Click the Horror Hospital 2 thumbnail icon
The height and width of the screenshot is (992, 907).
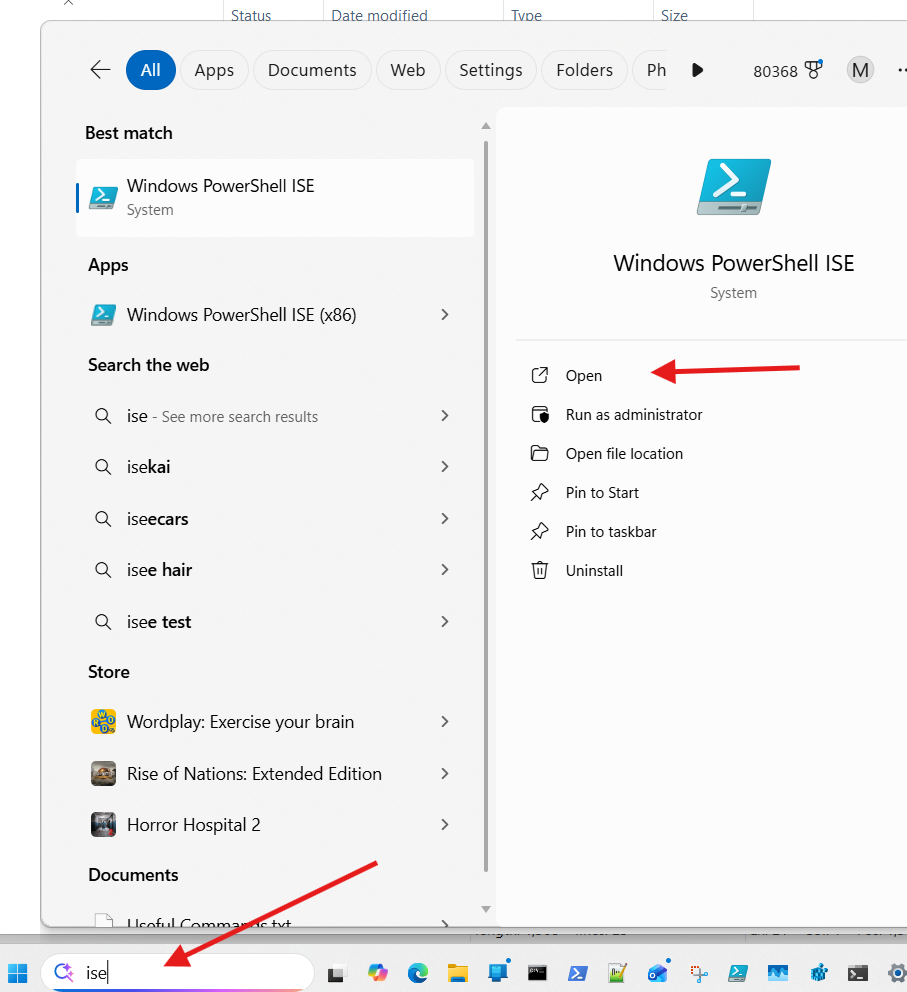pyautogui.click(x=103, y=825)
